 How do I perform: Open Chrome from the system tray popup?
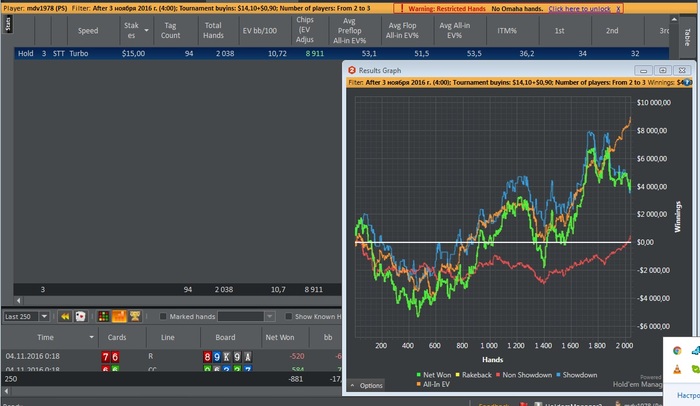677,351
